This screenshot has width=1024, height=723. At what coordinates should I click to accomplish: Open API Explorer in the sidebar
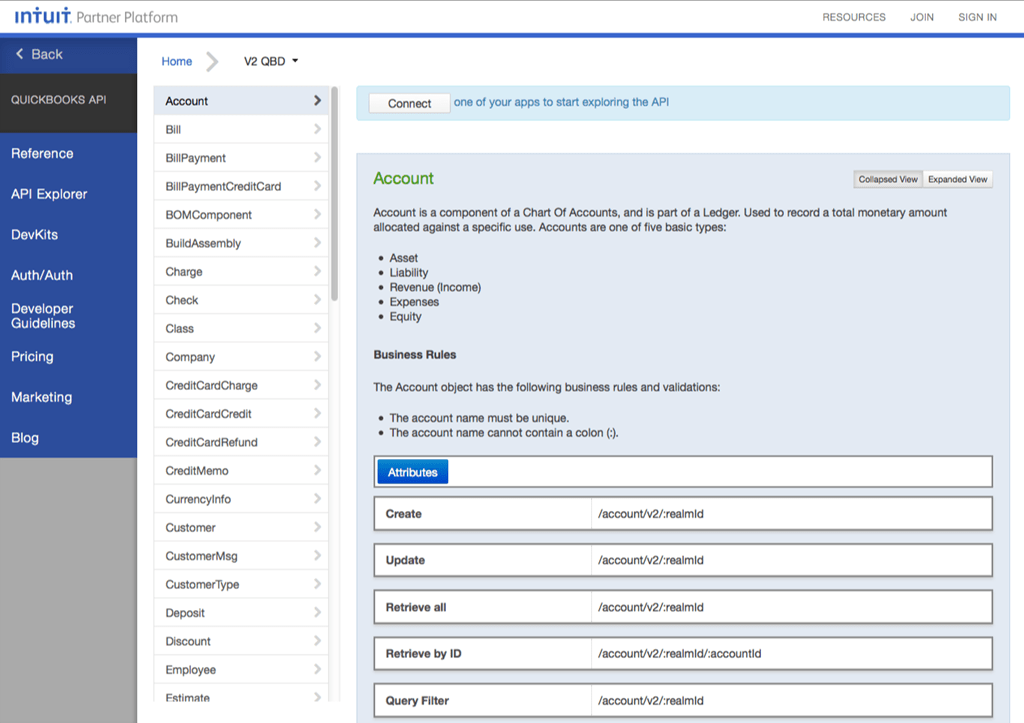point(49,194)
